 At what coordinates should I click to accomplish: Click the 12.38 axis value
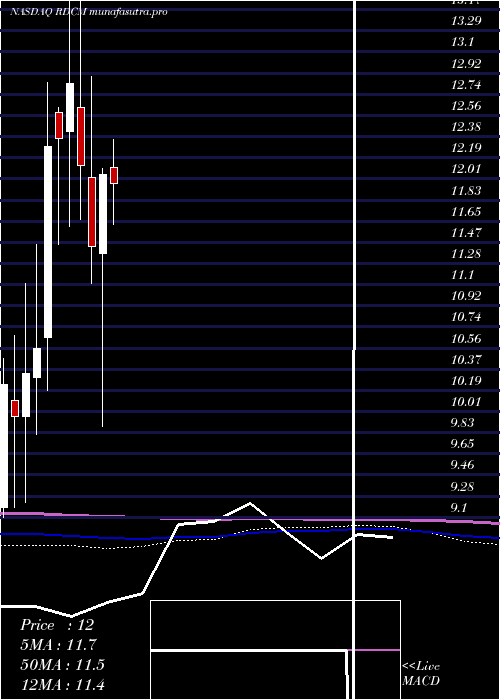coord(466,127)
